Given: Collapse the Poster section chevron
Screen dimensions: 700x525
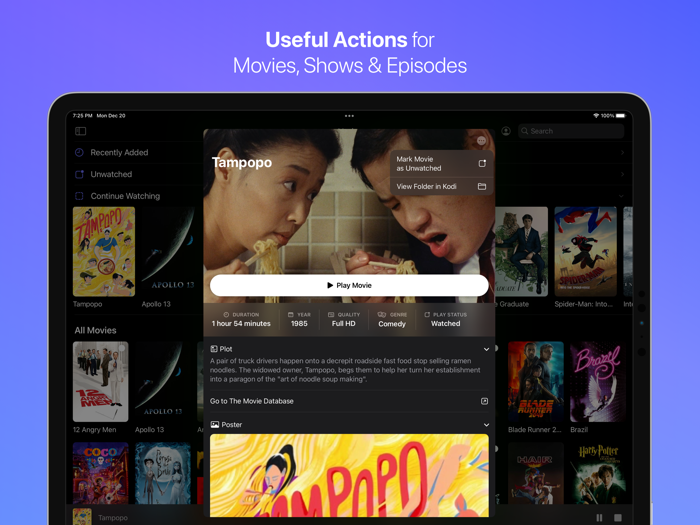Looking at the screenshot, I should (x=486, y=425).
